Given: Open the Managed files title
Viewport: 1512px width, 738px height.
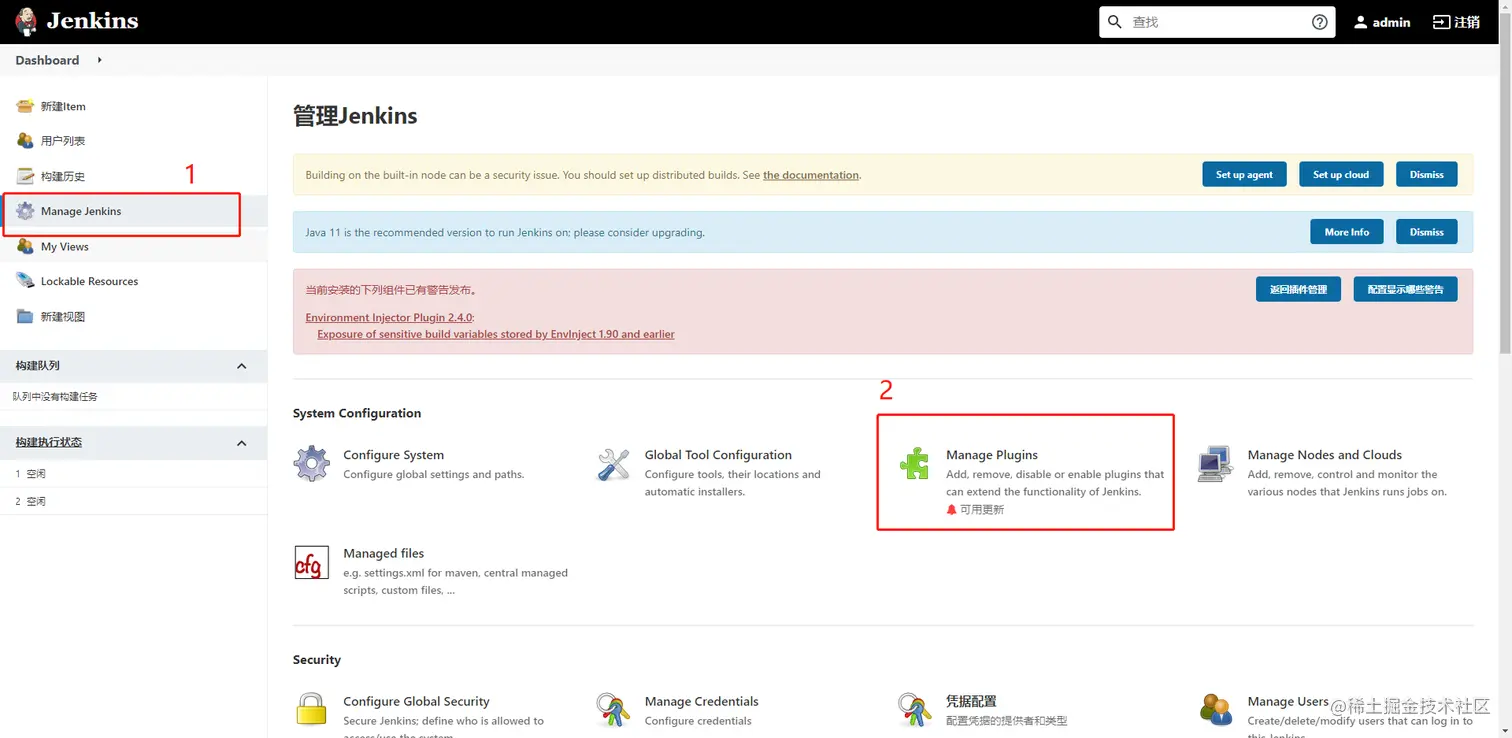Looking at the screenshot, I should tap(383, 553).
